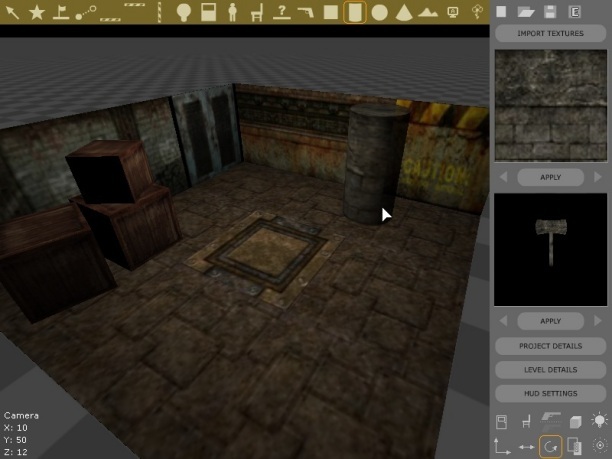
Task: Click Import Textures button
Action: point(550,34)
